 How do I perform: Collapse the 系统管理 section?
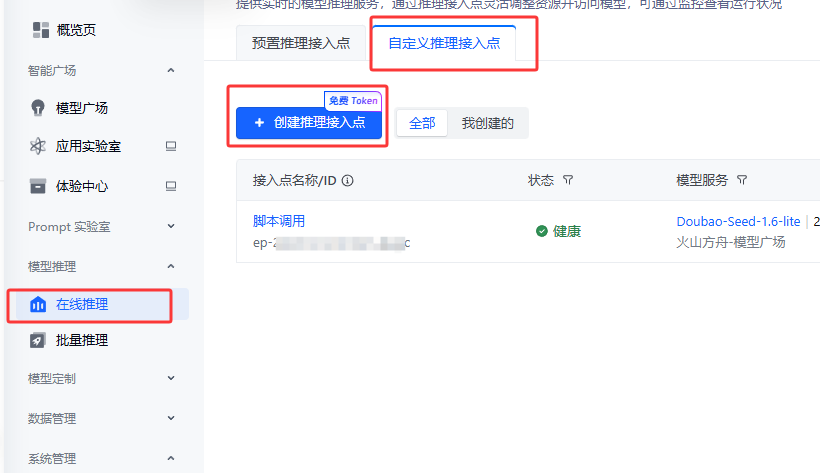pos(171,458)
